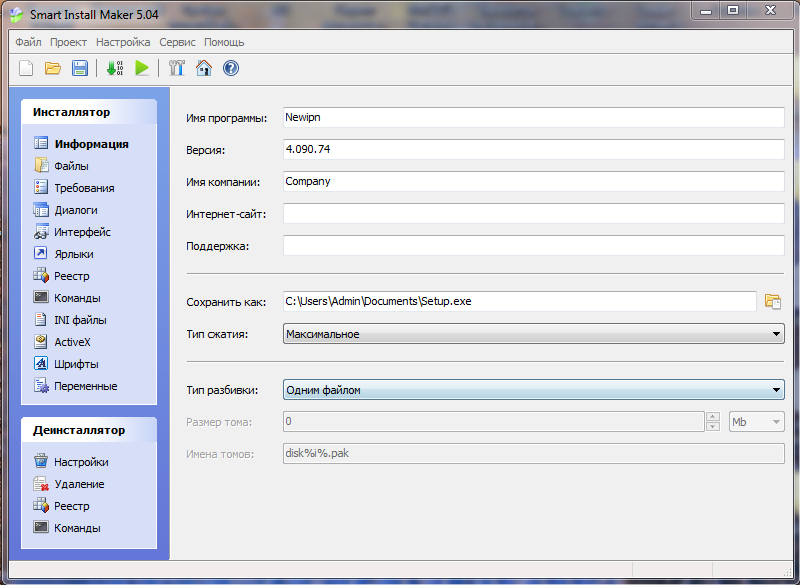This screenshot has width=800, height=585.
Task: Open the Mb size unit dropdown
Action: 776,422
